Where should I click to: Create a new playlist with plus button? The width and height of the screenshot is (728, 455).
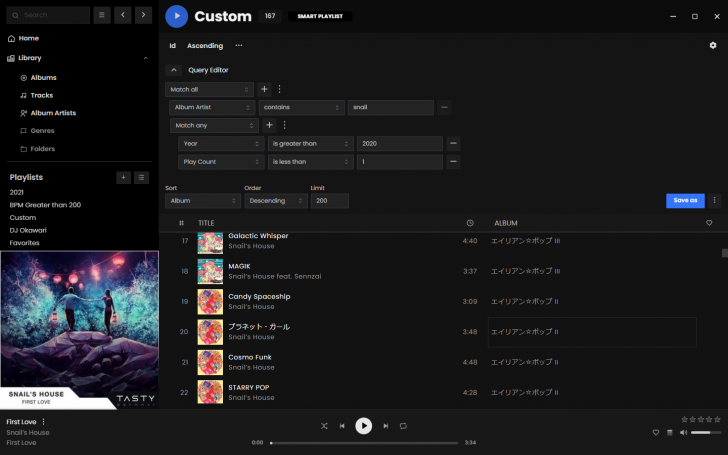point(123,177)
